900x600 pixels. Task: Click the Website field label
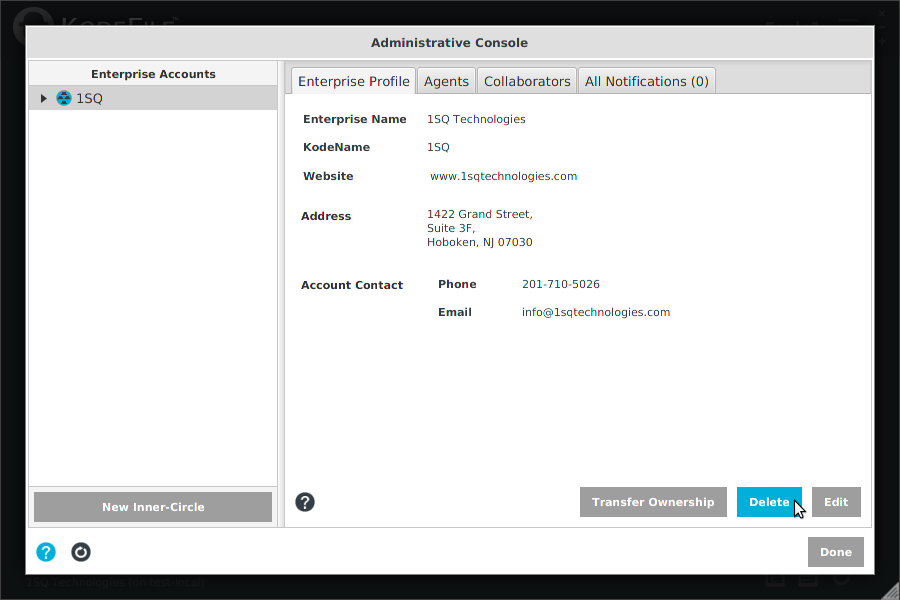pyautogui.click(x=328, y=176)
